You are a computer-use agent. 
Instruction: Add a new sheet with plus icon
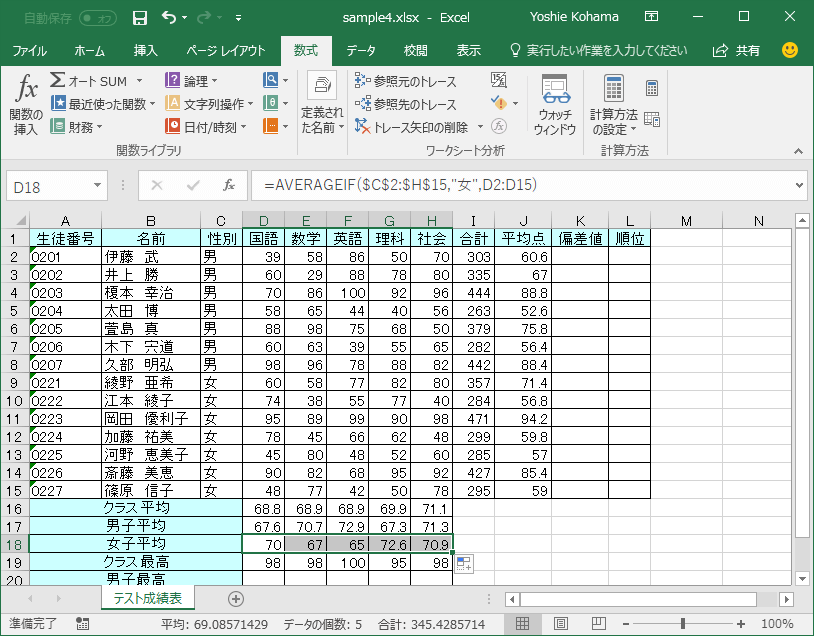point(236,599)
